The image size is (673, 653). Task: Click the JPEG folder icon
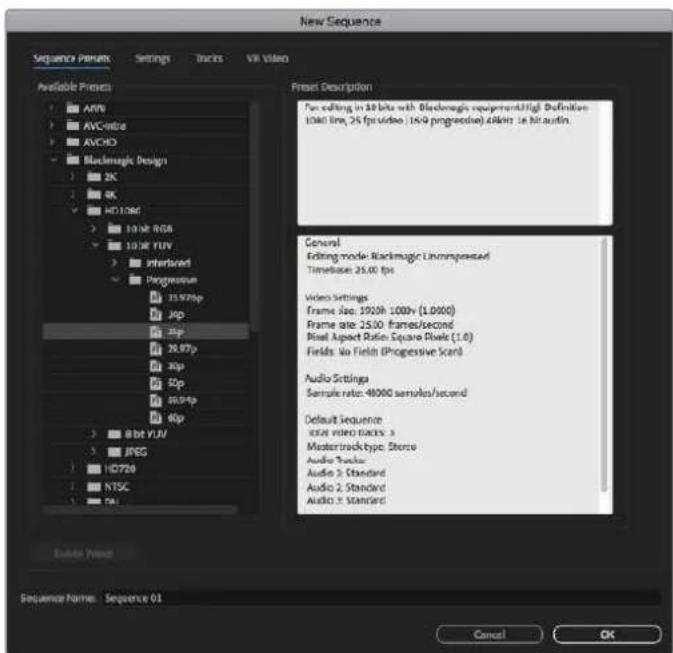[115, 452]
